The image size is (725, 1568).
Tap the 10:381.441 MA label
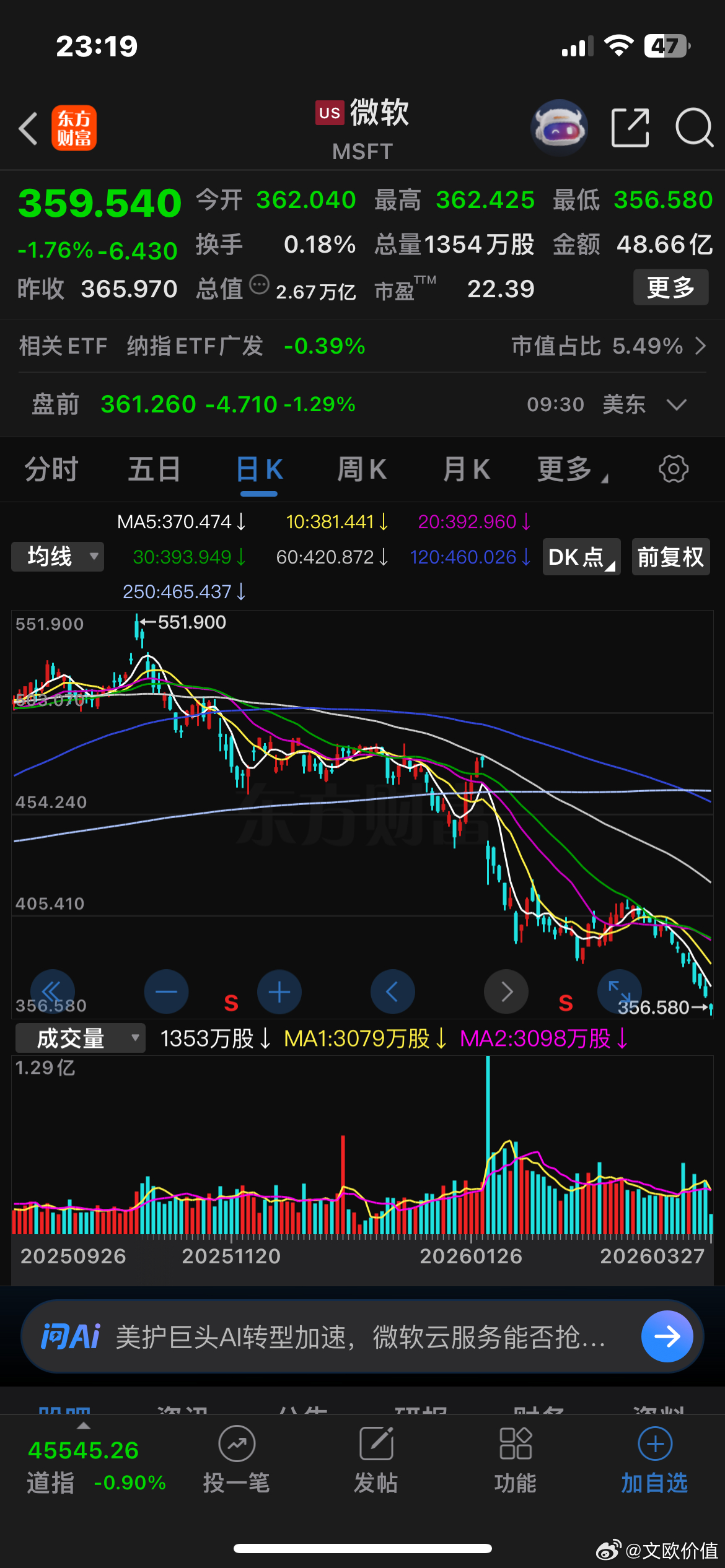coord(337,521)
